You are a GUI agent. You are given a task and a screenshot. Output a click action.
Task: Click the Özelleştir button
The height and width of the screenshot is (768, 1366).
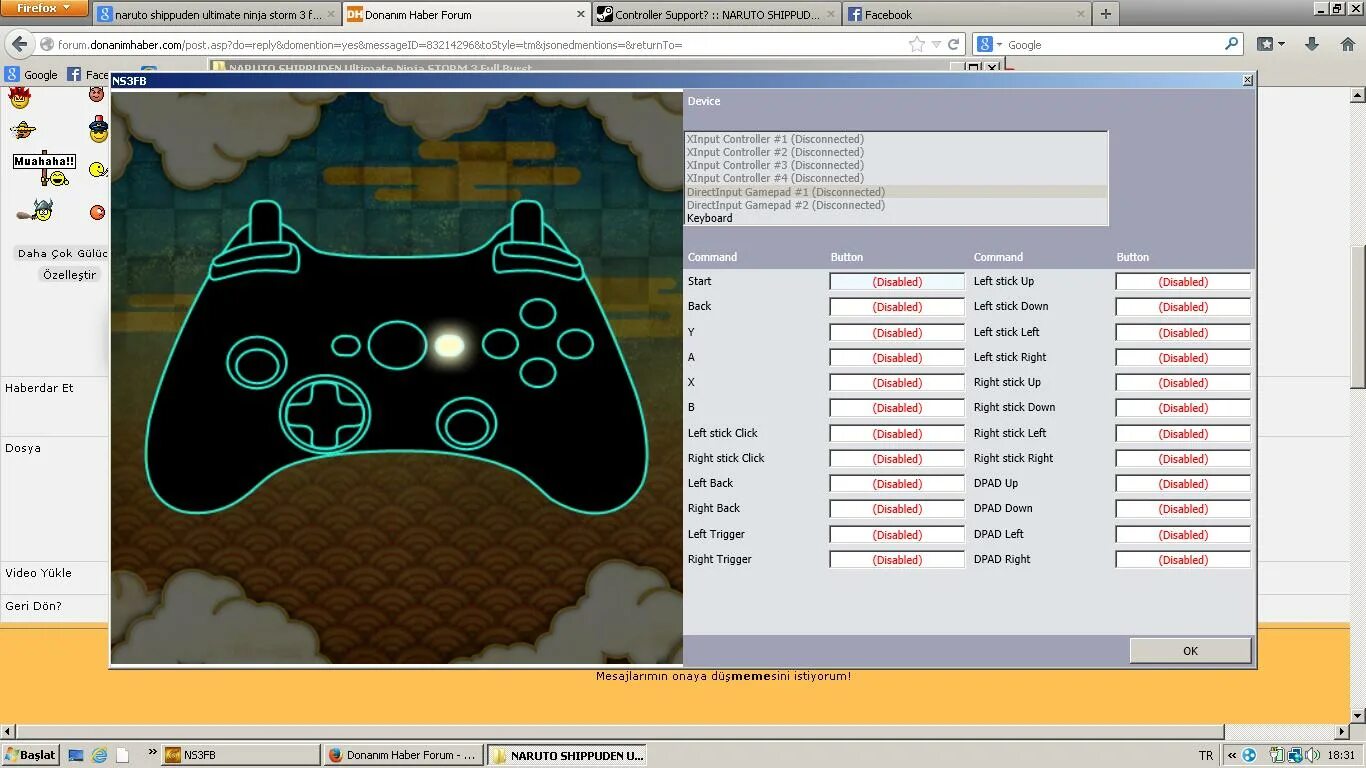69,274
